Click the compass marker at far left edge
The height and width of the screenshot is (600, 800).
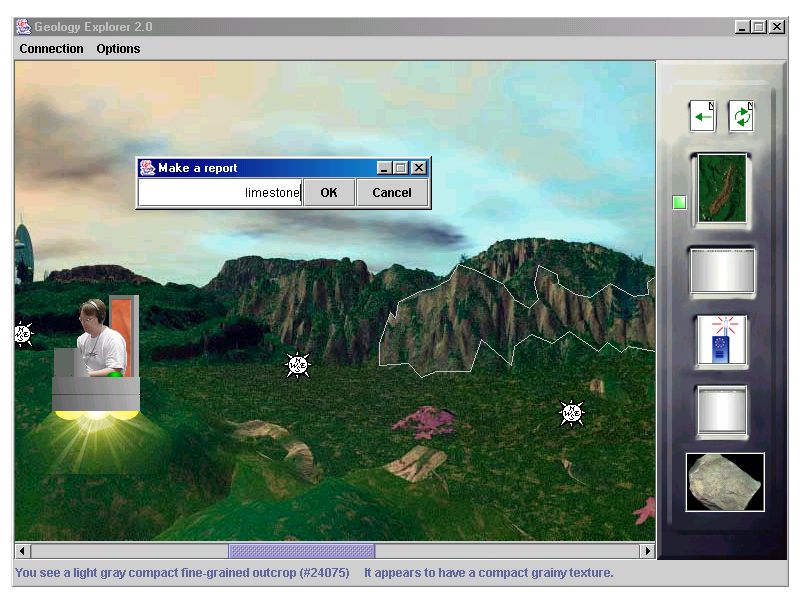point(22,334)
